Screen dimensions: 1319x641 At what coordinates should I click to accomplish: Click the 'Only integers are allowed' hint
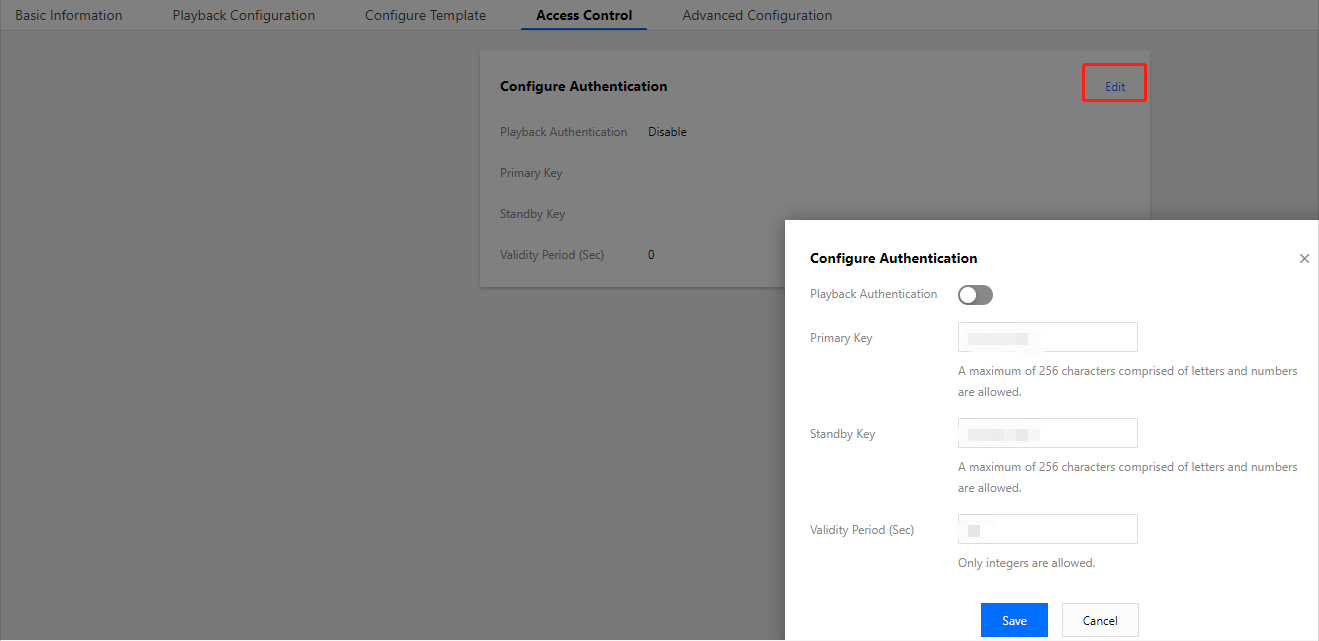tap(1026, 563)
